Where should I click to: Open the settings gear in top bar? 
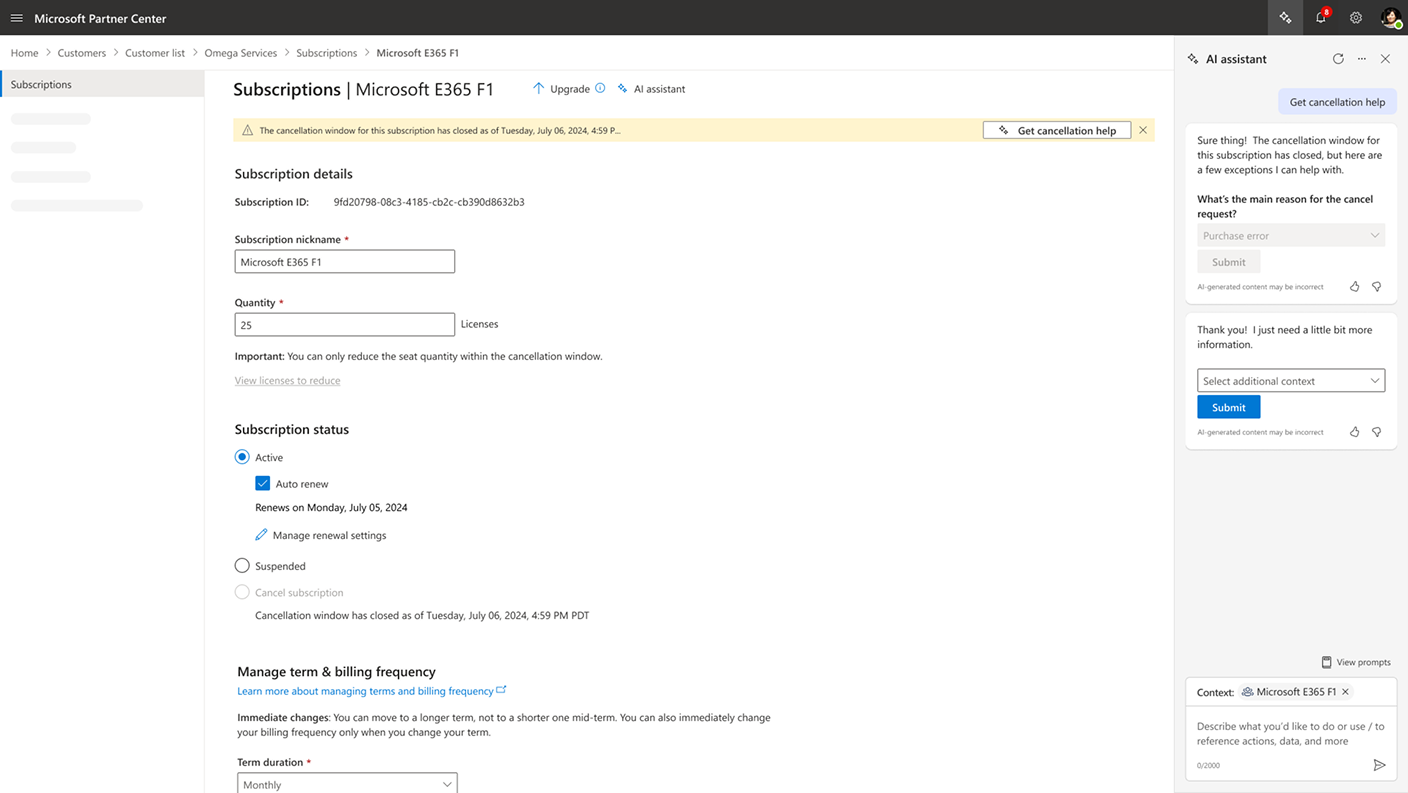pos(1356,18)
